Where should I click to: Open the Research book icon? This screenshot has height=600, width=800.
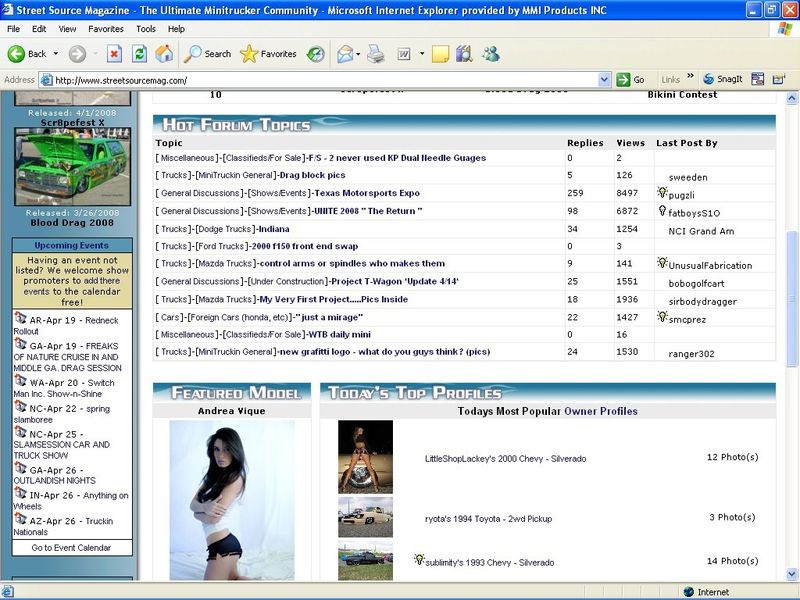pyautogui.click(x=464, y=54)
